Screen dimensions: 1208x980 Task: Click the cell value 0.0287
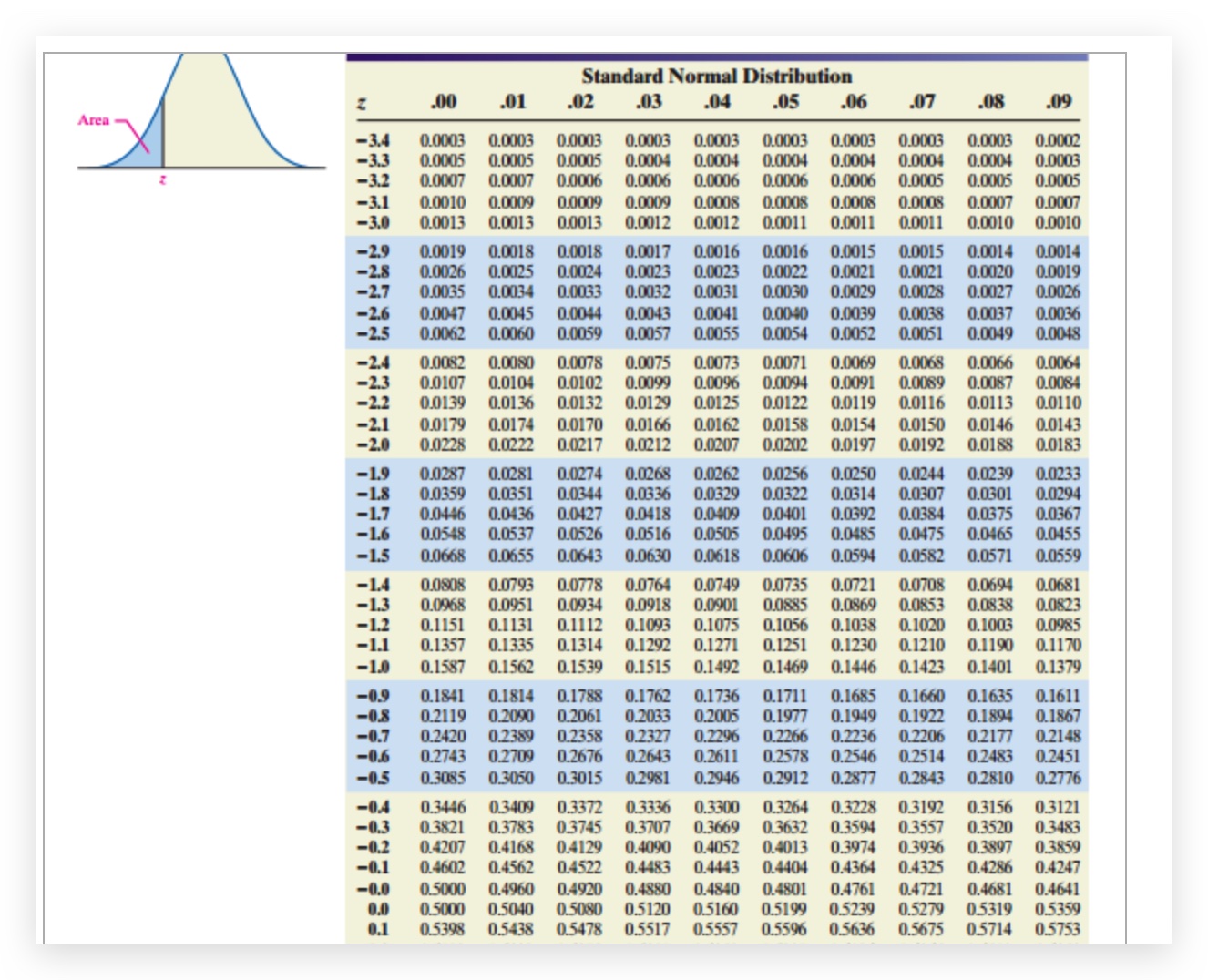(x=443, y=474)
